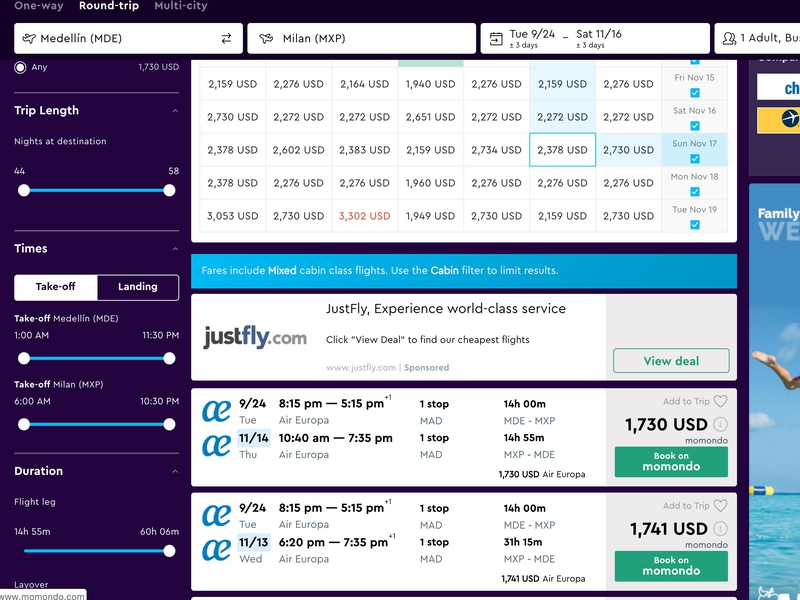Save the 1,730 USD flight with the heart

[x=720, y=401]
